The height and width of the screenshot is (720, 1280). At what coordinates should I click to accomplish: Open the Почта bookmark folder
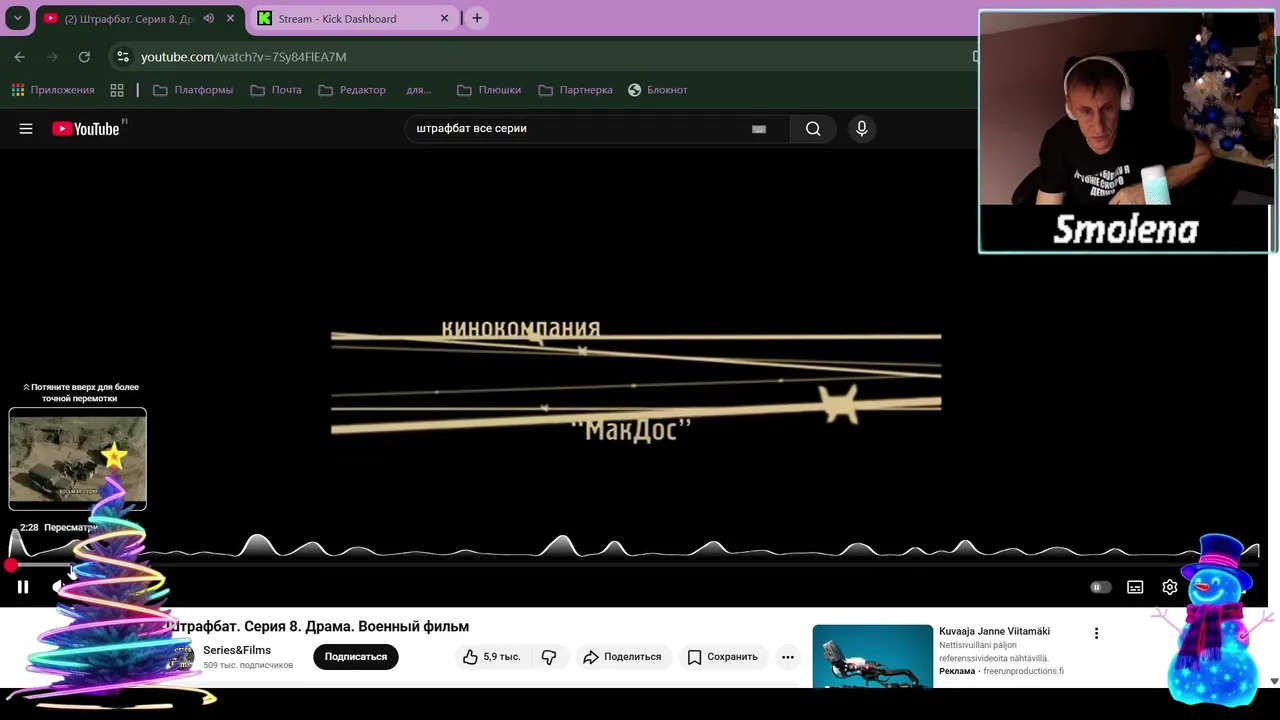[276, 90]
